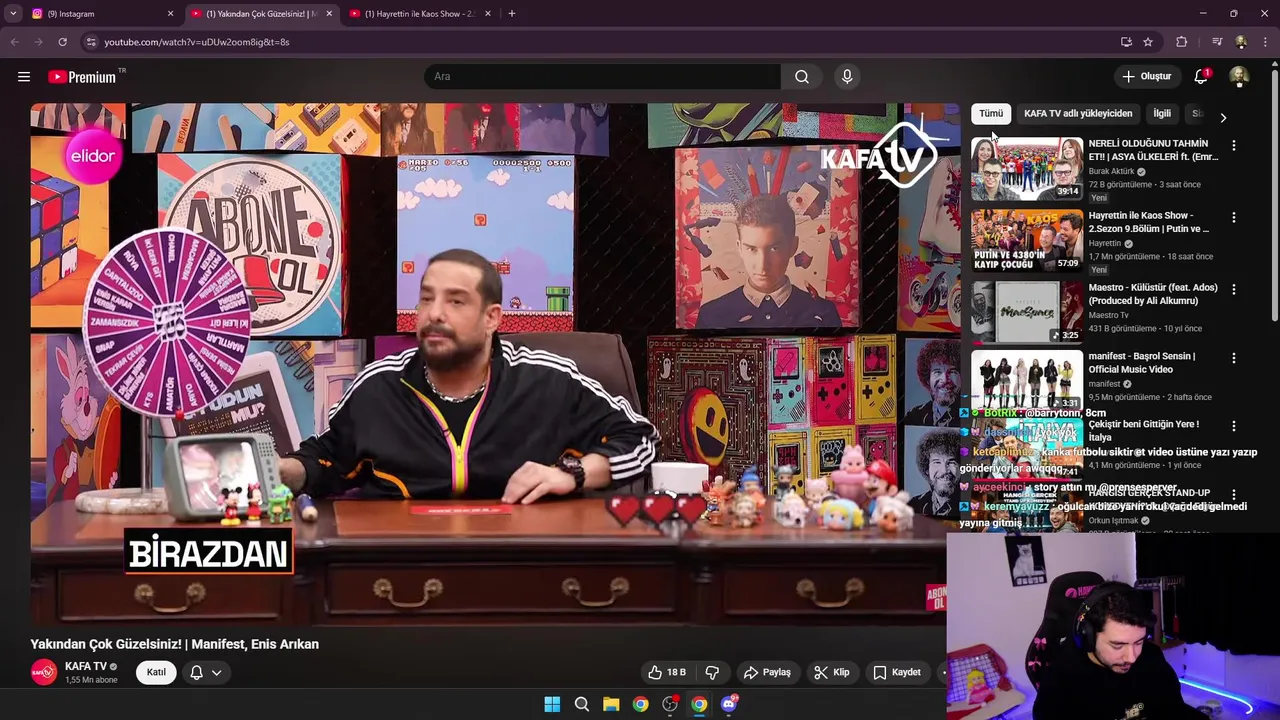The width and height of the screenshot is (1280, 720).
Task: Open options for Maestro - Külüstür video
Action: (x=1234, y=289)
